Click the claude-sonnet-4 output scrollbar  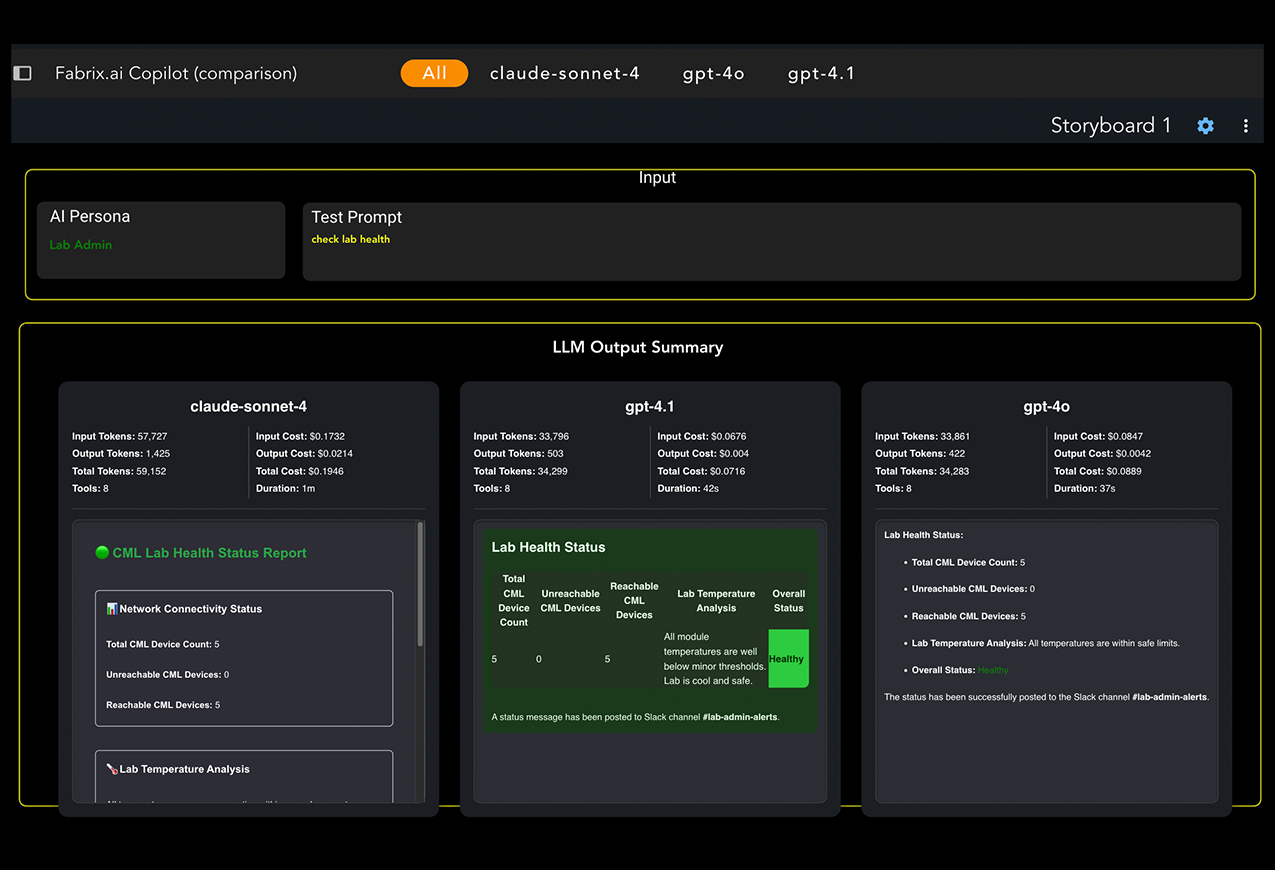click(x=420, y=585)
